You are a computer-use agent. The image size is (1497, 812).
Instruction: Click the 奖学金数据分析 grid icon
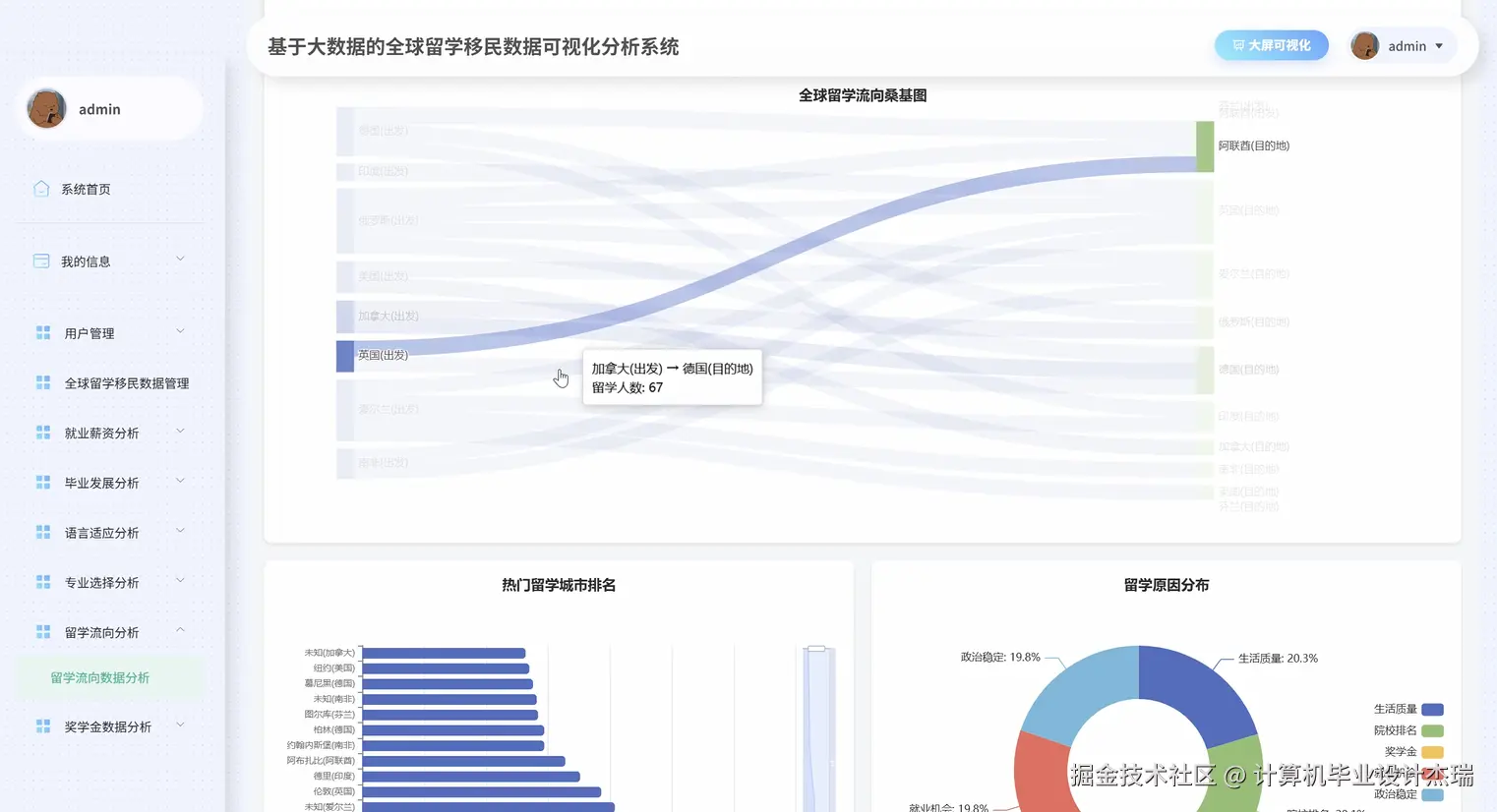(x=43, y=726)
